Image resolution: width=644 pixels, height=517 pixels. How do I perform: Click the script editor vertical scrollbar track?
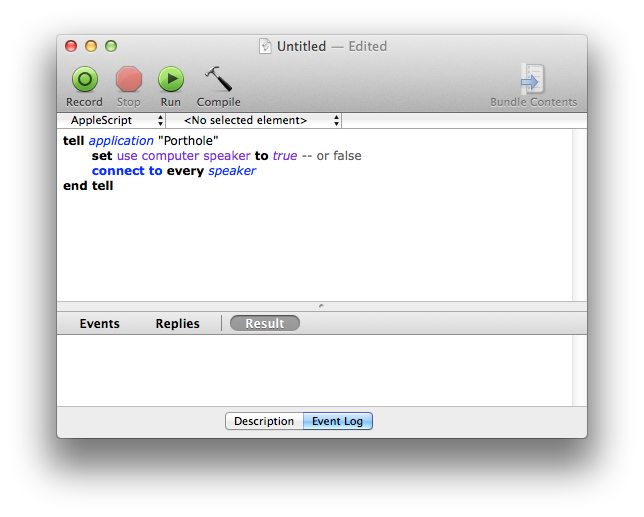click(x=580, y=215)
